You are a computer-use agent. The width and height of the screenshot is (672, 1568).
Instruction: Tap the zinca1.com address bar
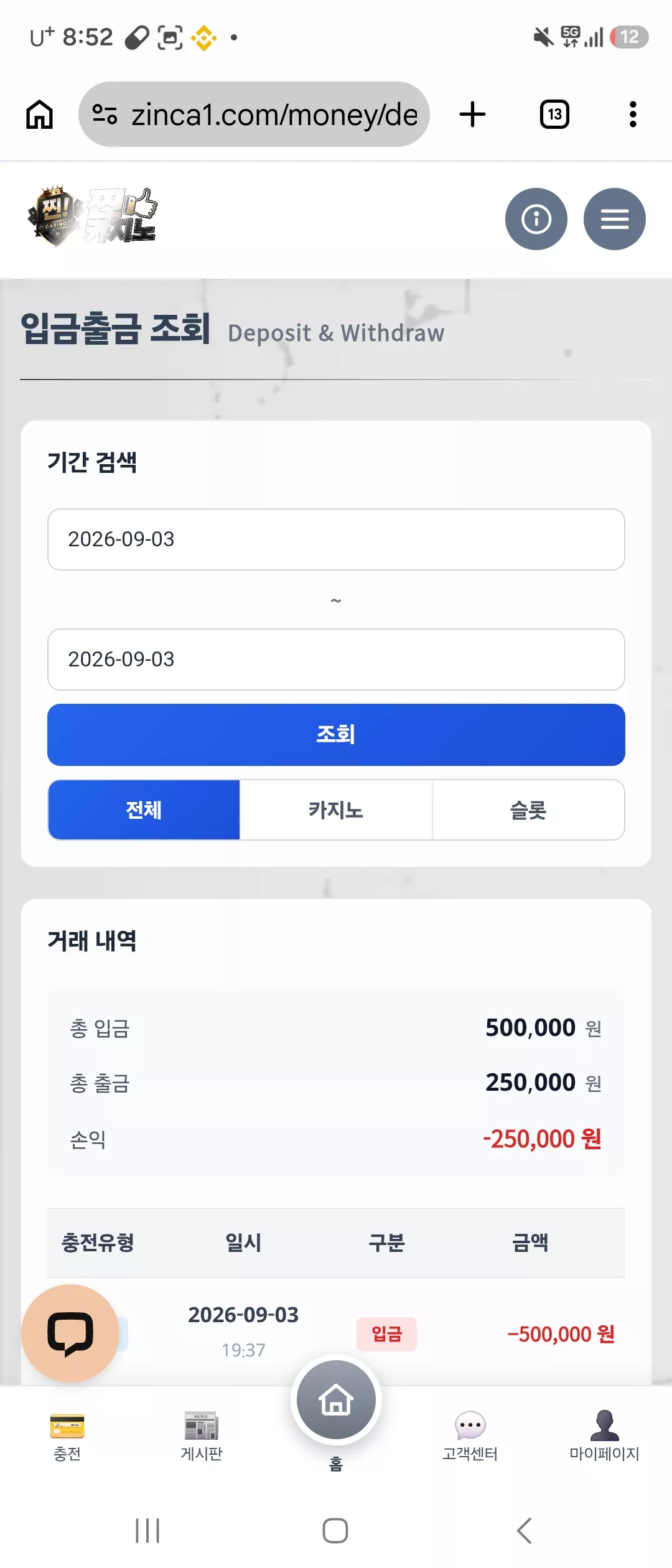click(254, 114)
